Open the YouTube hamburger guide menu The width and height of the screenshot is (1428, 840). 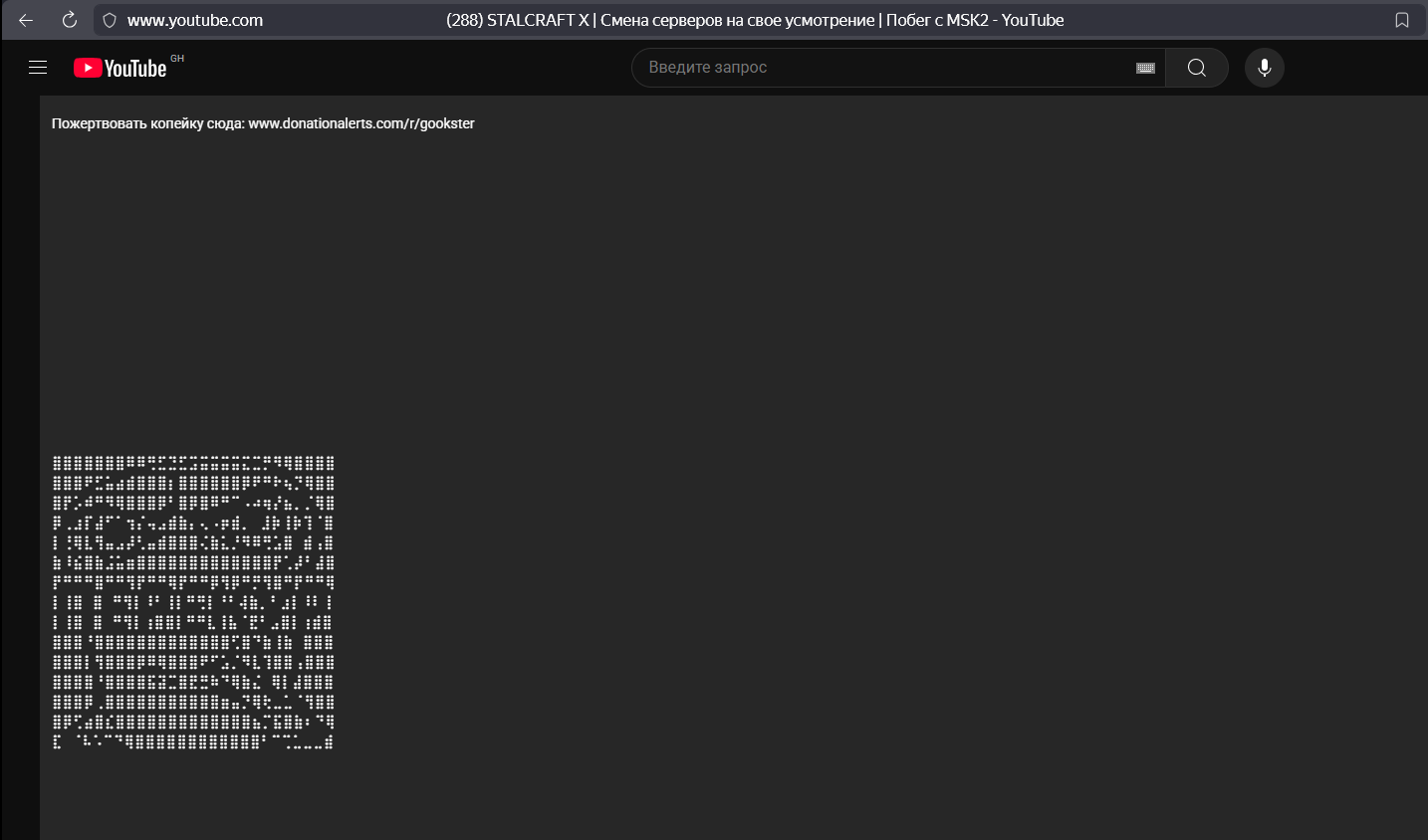point(38,68)
